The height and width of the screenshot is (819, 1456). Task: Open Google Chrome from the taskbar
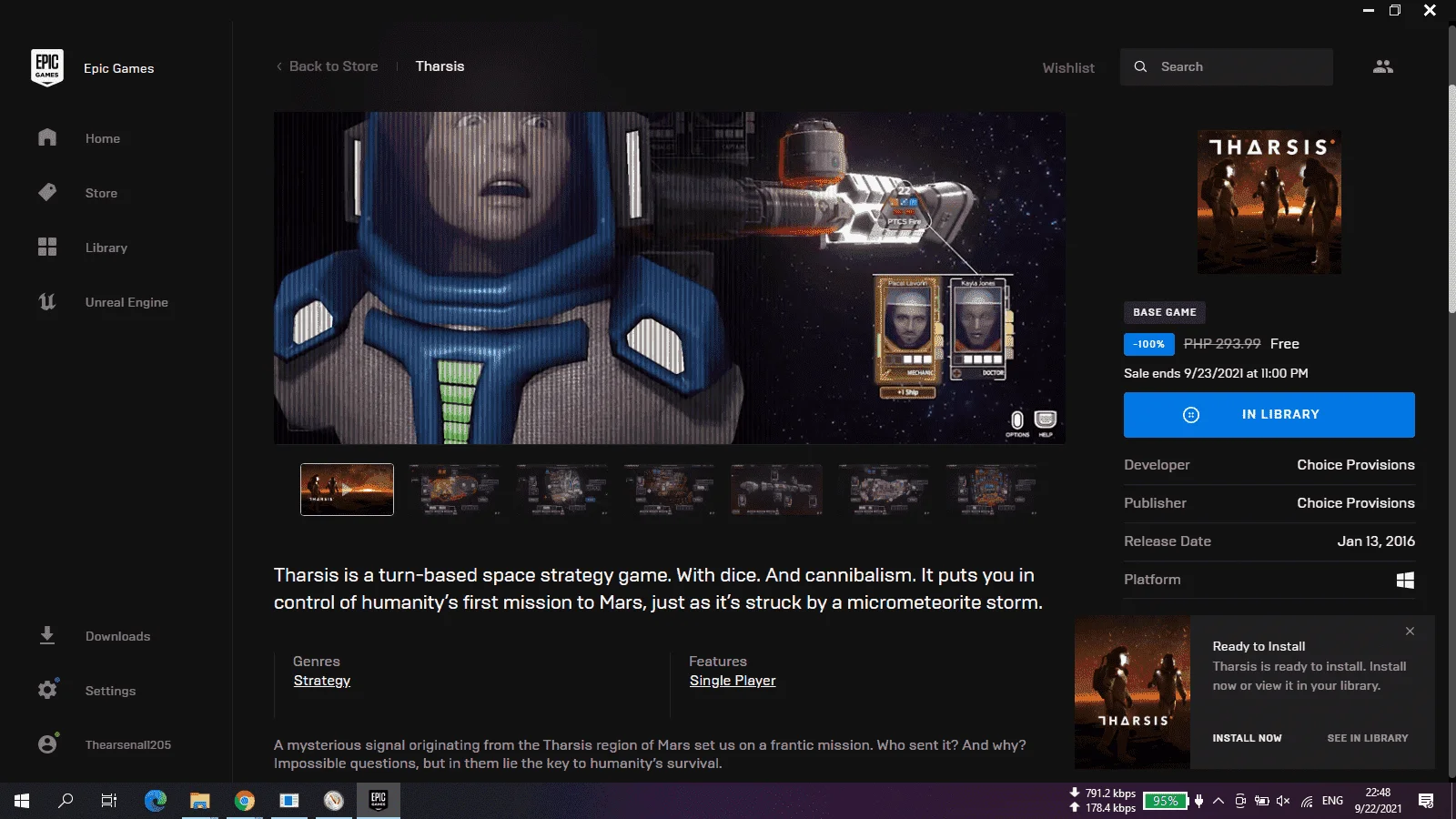point(245,801)
